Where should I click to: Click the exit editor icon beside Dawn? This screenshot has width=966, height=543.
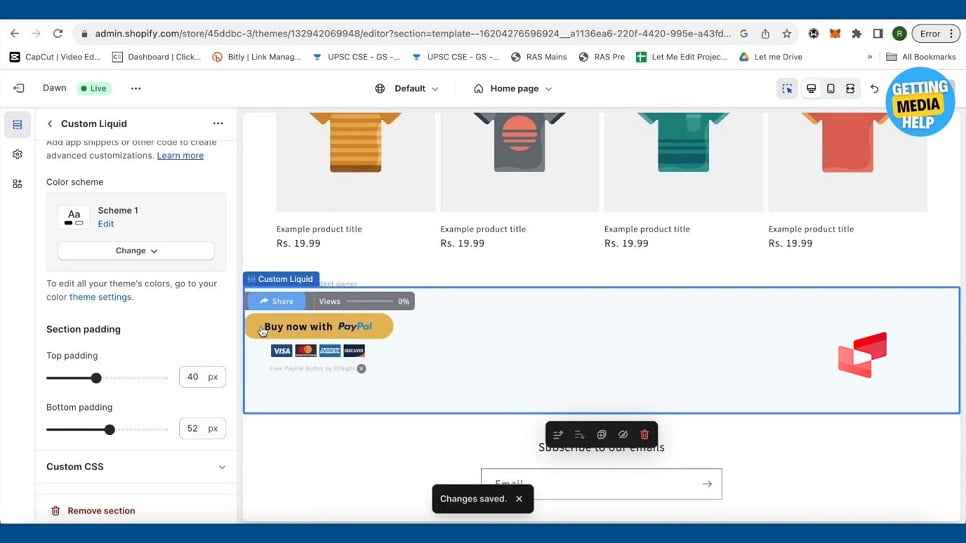point(18,88)
